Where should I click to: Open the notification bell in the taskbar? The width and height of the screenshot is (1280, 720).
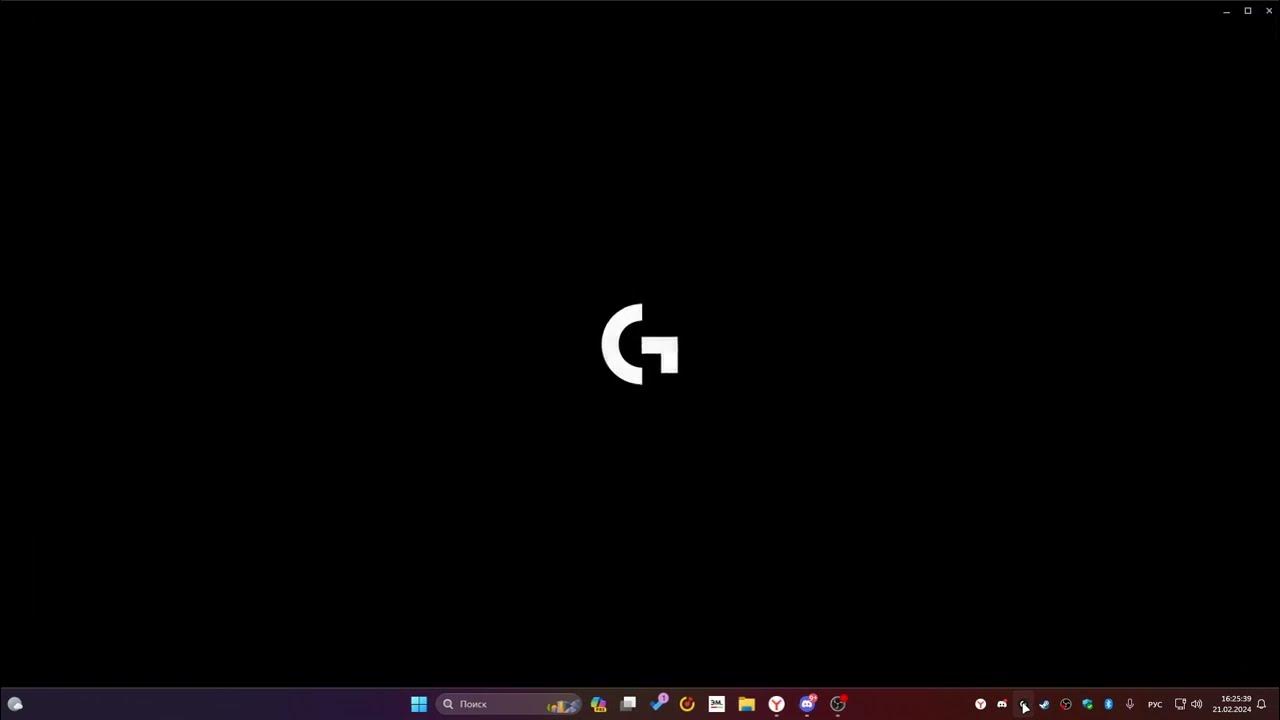click(x=1262, y=704)
